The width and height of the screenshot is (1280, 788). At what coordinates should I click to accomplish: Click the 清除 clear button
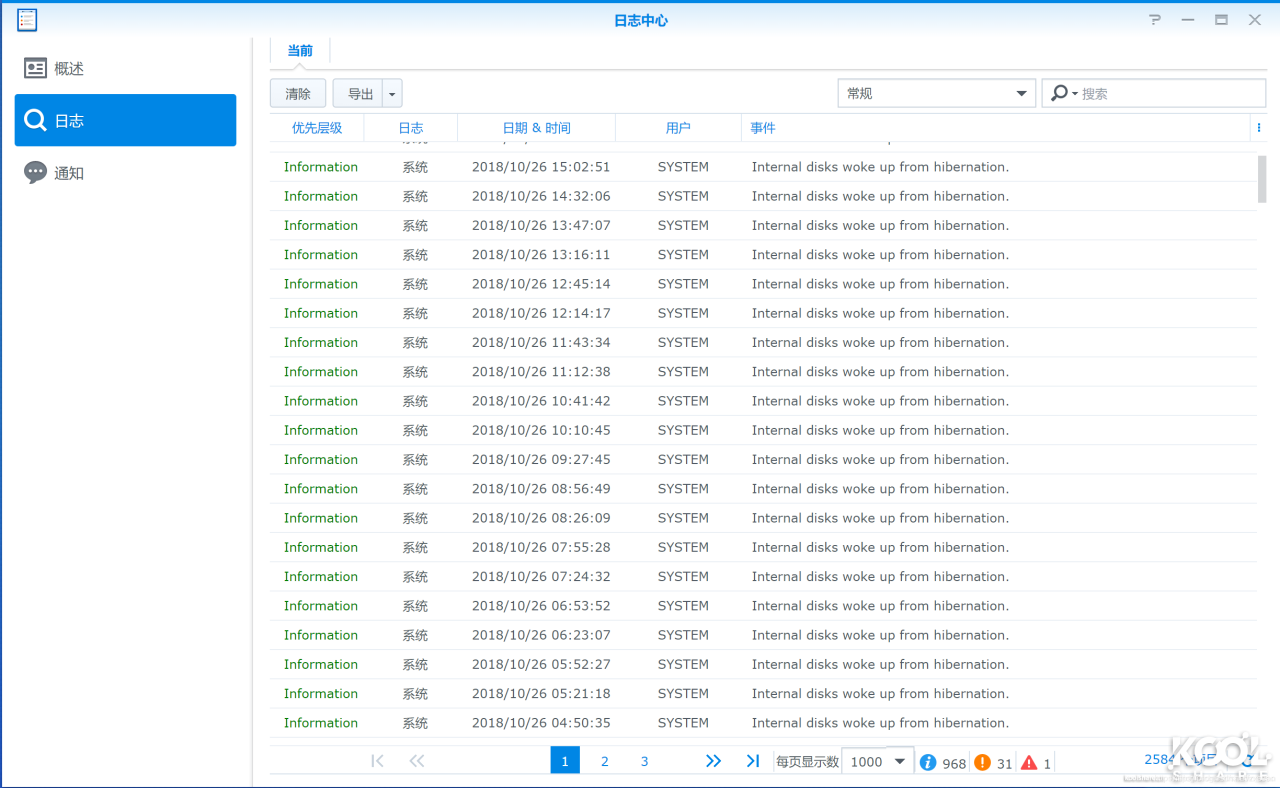(x=298, y=94)
